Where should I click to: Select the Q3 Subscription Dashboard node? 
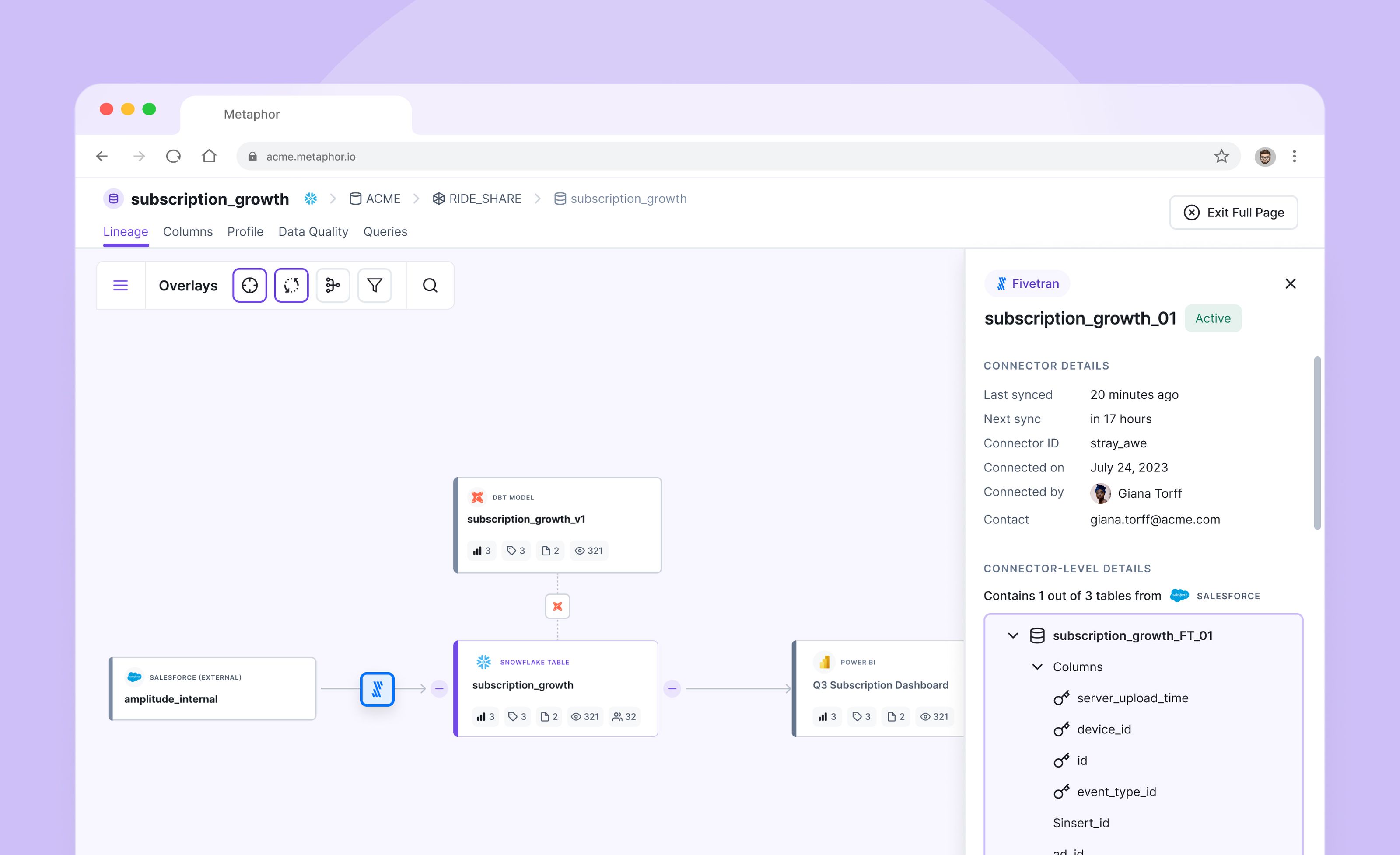[x=879, y=685]
